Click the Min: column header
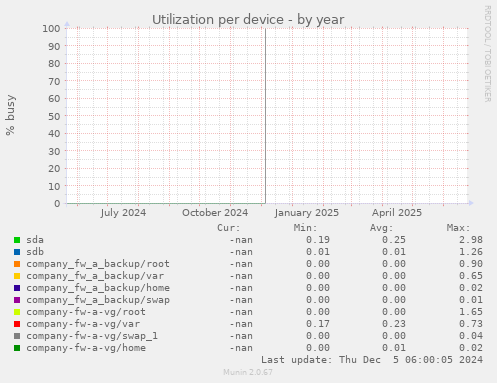The image size is (497, 383). 305,228
